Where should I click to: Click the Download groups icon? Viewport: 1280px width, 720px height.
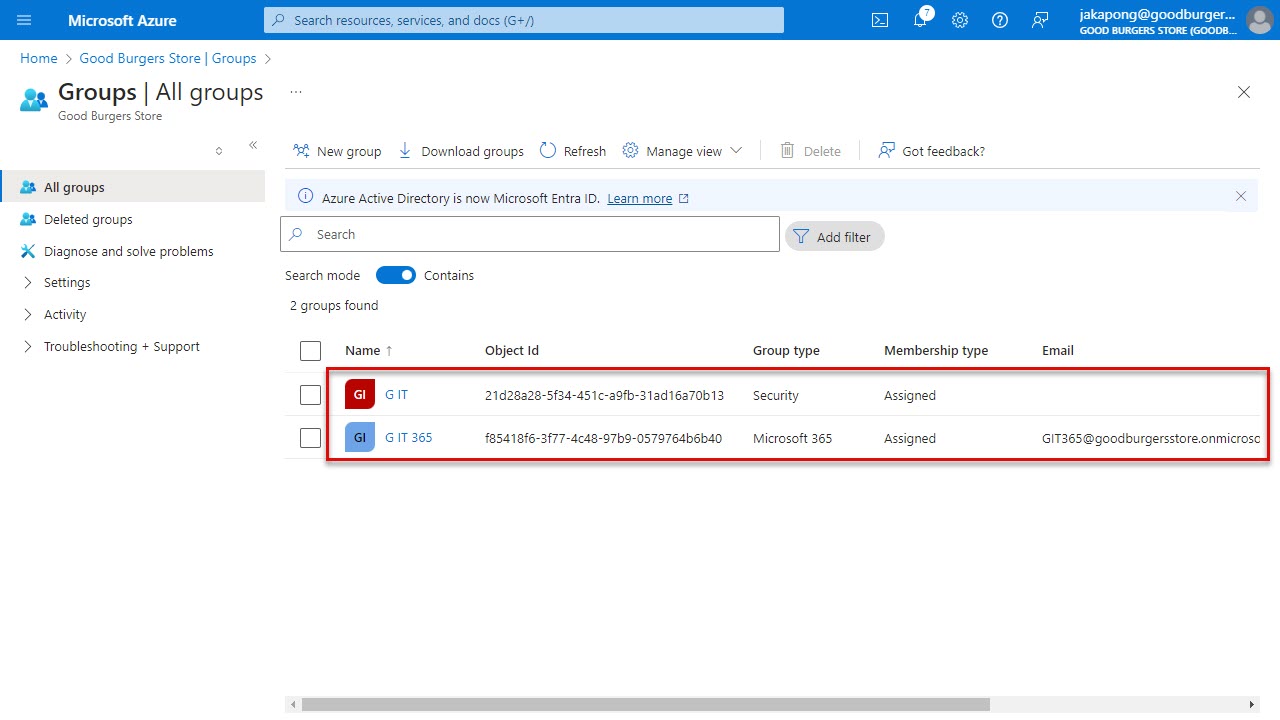click(x=404, y=150)
